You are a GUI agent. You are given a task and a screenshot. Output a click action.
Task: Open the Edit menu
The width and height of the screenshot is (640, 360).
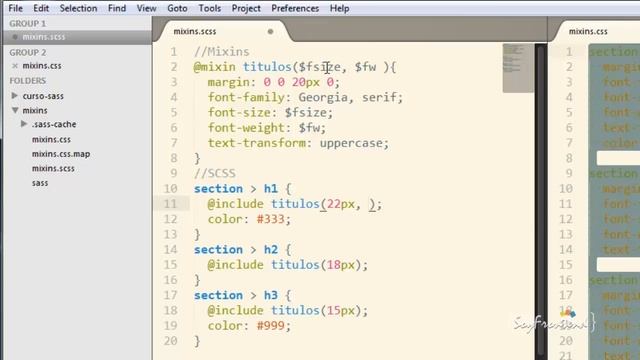pyautogui.click(x=41, y=8)
